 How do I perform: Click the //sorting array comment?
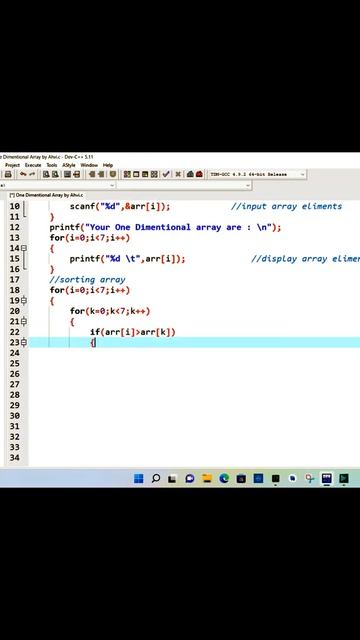coord(87,280)
